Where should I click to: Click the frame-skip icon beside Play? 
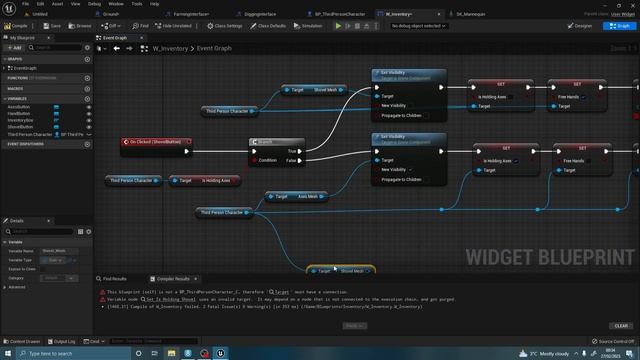(348, 26)
